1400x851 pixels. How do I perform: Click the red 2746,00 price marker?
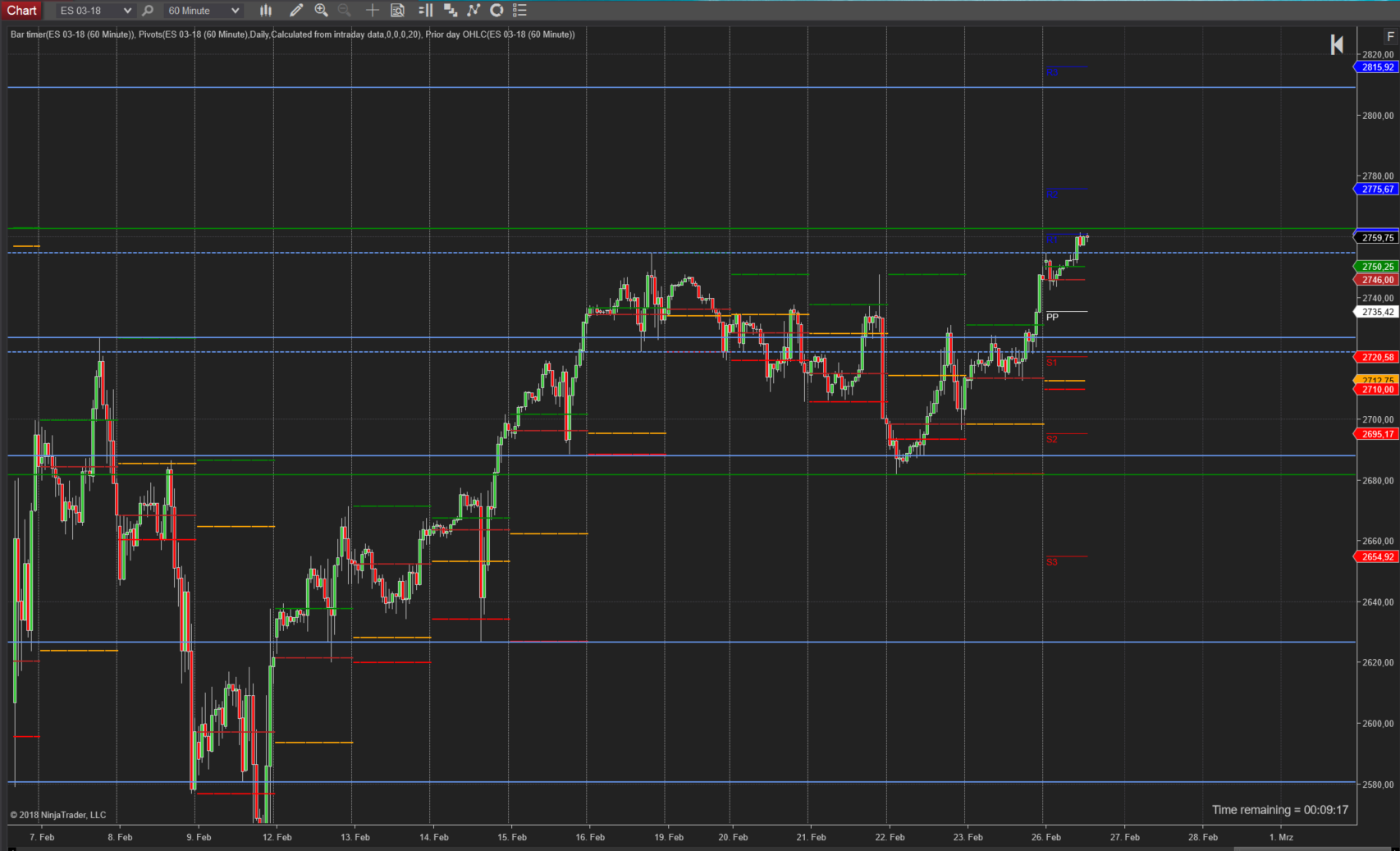click(x=1375, y=280)
